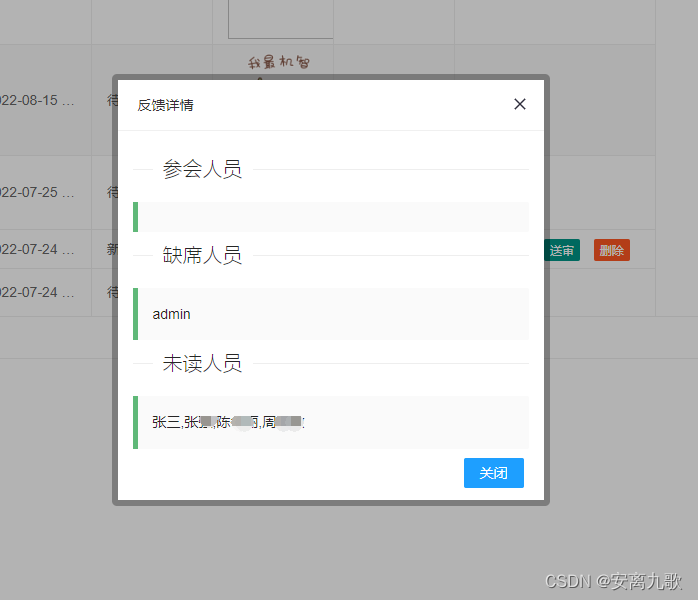Click the red 删除 button behind dialog
698x600 pixels.
point(612,250)
